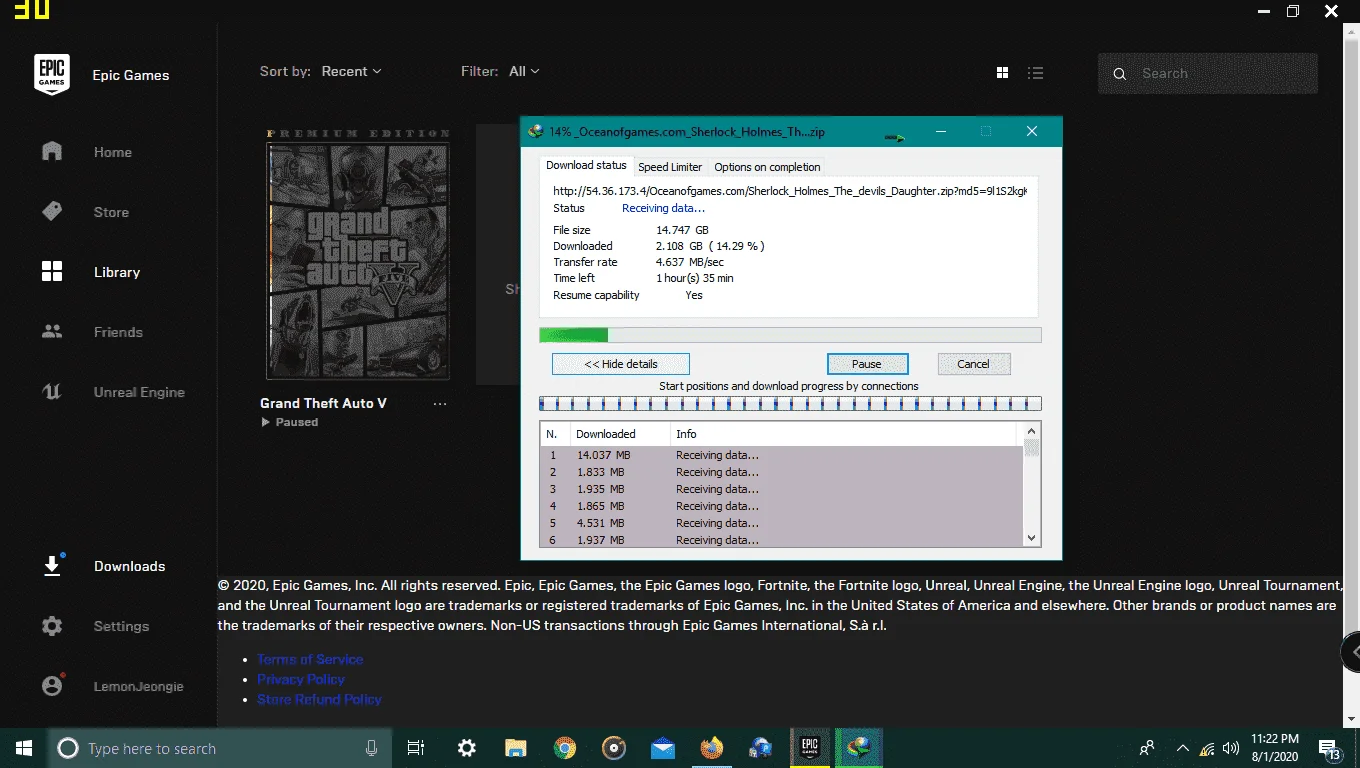Click the connections list scroll up arrow
Image resolution: width=1360 pixels, height=768 pixels.
point(1032,432)
